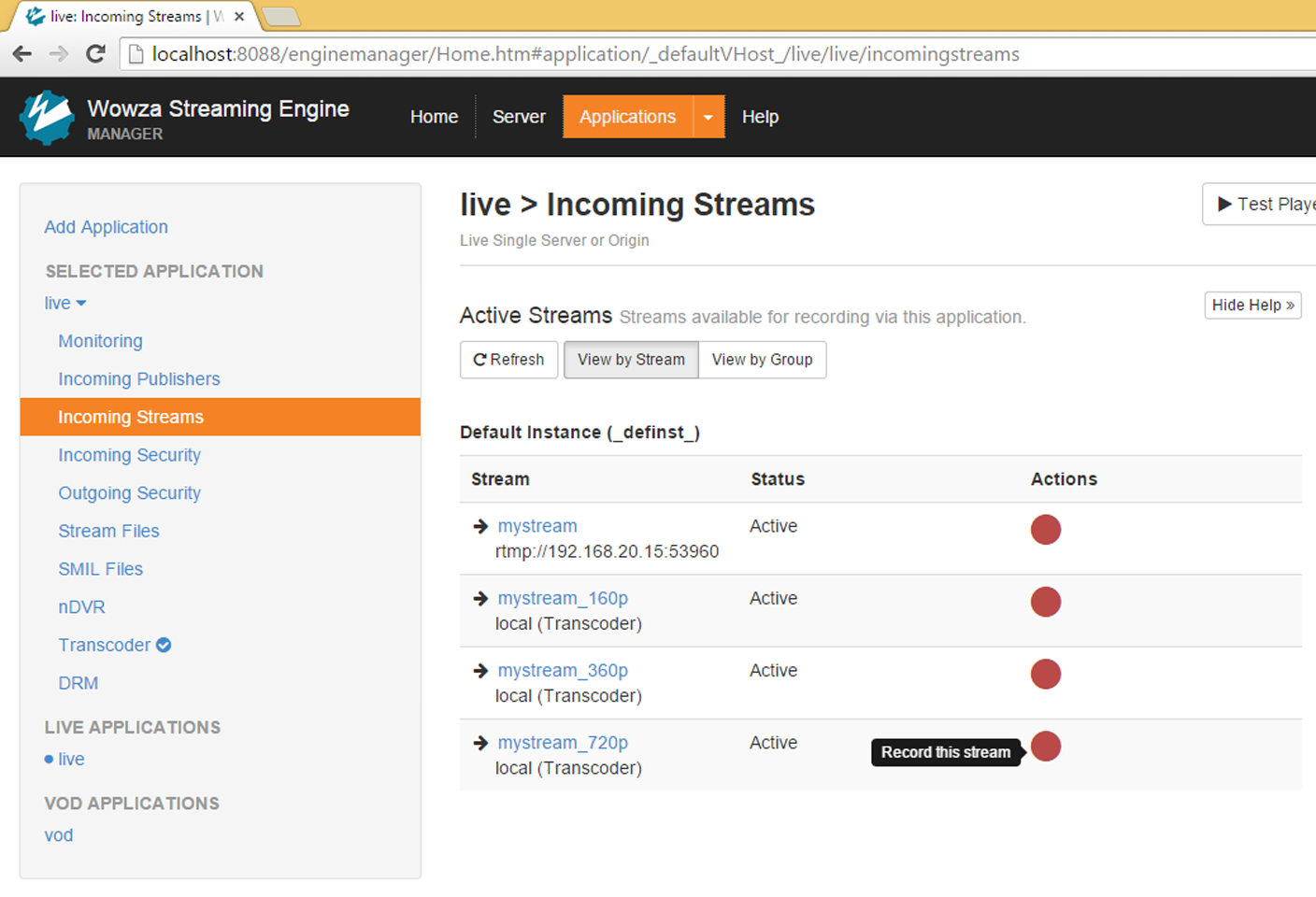Open a new browser tab

pos(280,16)
